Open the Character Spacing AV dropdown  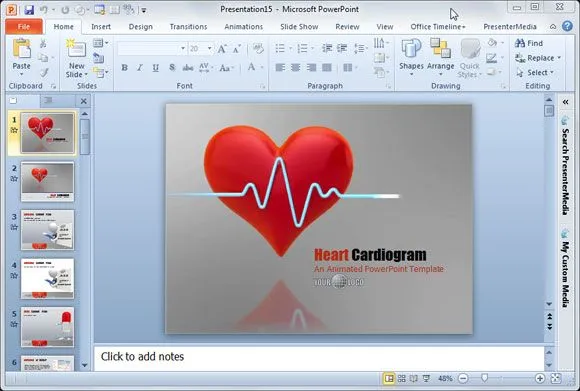pyautogui.click(x=206, y=68)
